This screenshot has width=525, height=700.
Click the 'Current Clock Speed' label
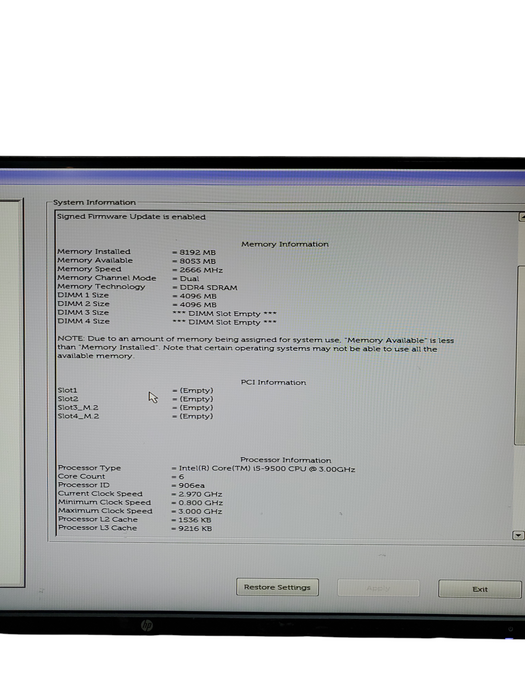(x=100, y=493)
